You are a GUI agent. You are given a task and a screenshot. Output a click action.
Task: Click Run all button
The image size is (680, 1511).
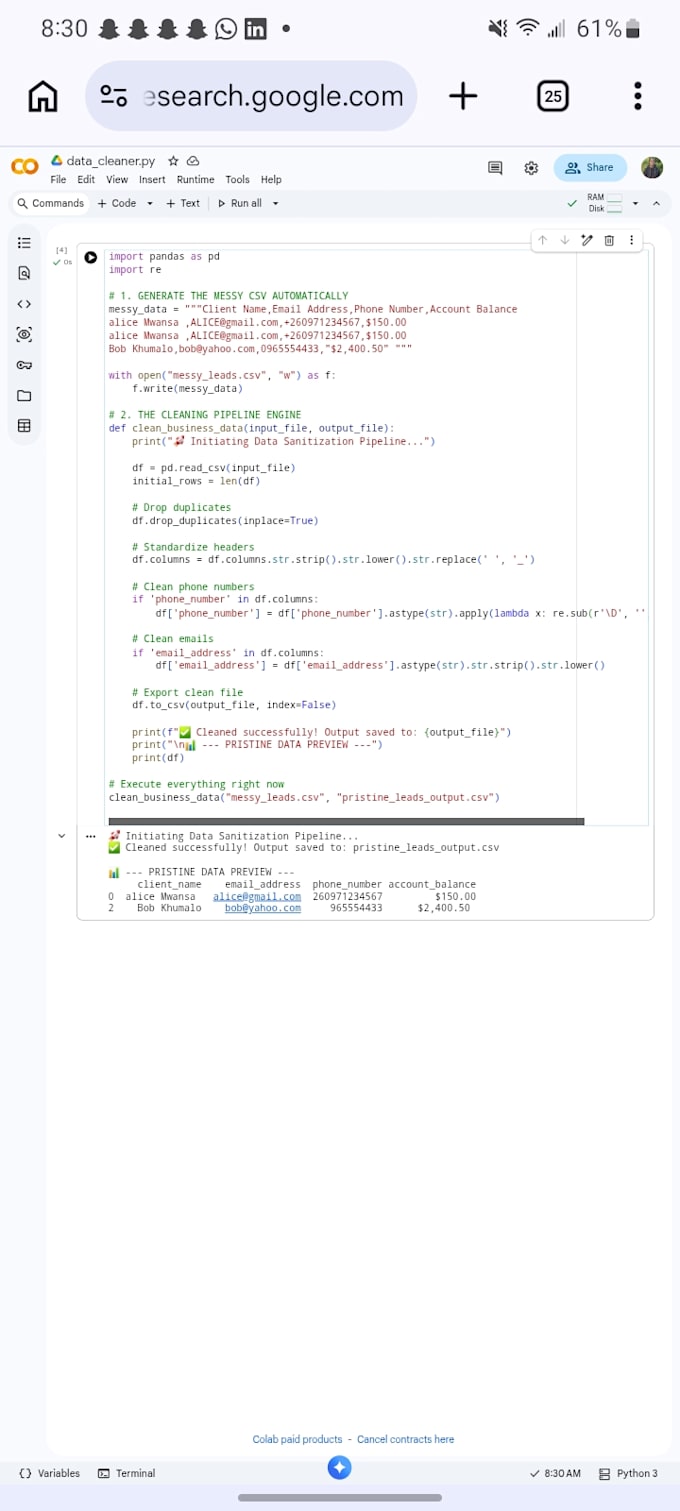[239, 203]
